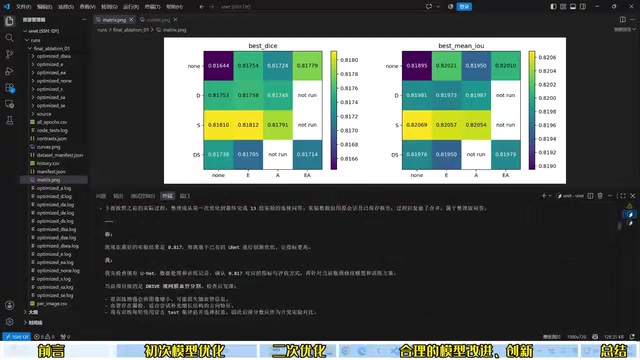Expand the Outline section in Explorer
This screenshot has height=360, width=640.
point(31,312)
